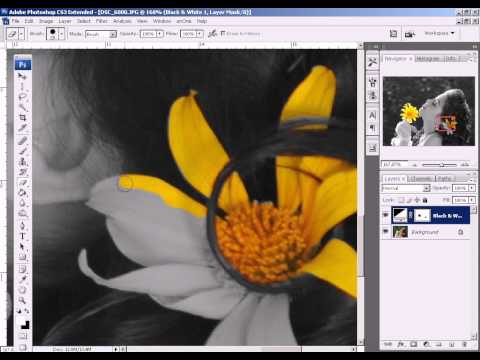Open the Paragraph panel dock icon
This screenshot has height=360, width=480.
(x=372, y=128)
